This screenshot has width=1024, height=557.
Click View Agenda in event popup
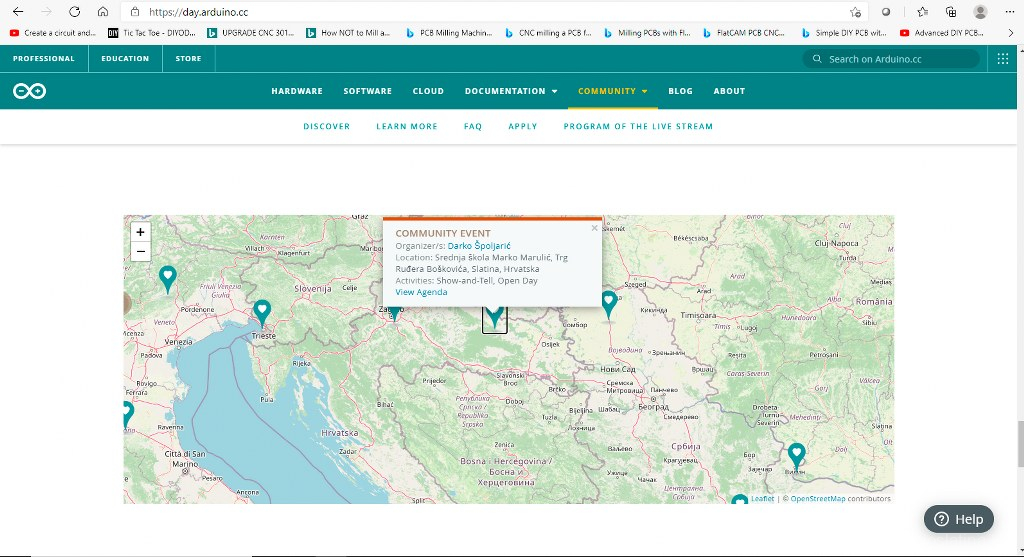point(421,292)
